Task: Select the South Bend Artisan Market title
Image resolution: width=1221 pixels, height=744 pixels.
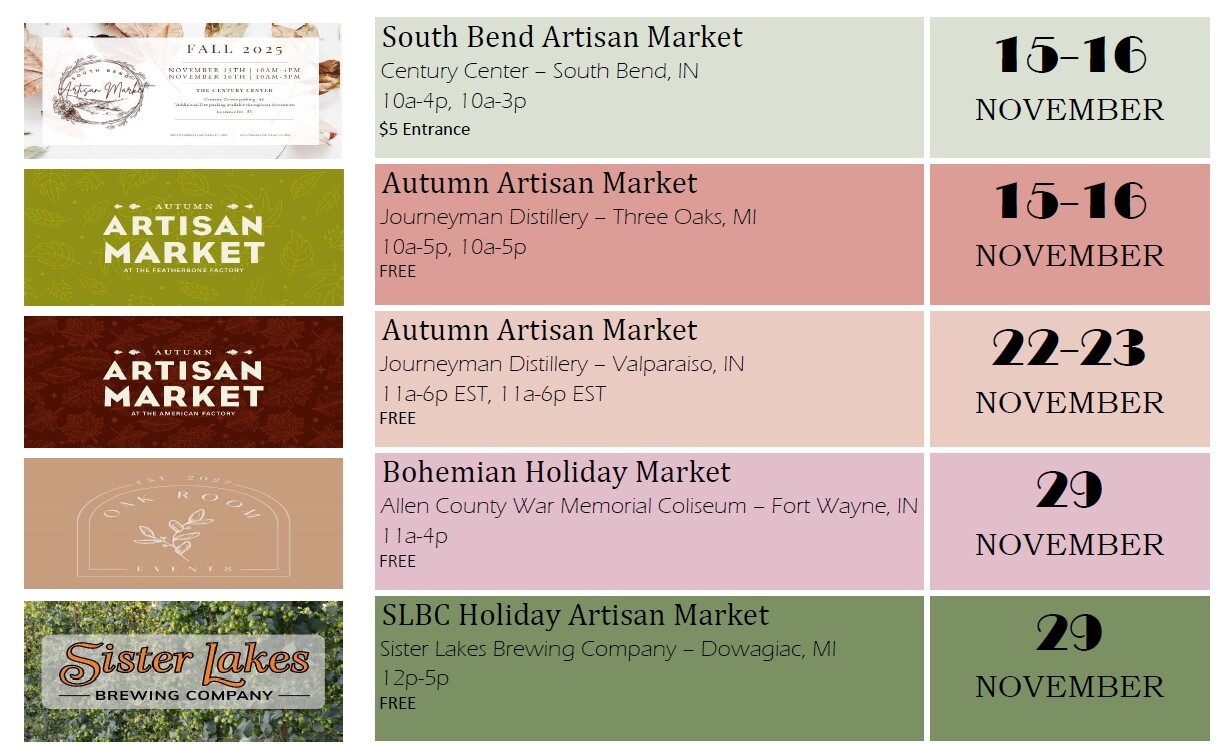Action: [x=562, y=37]
